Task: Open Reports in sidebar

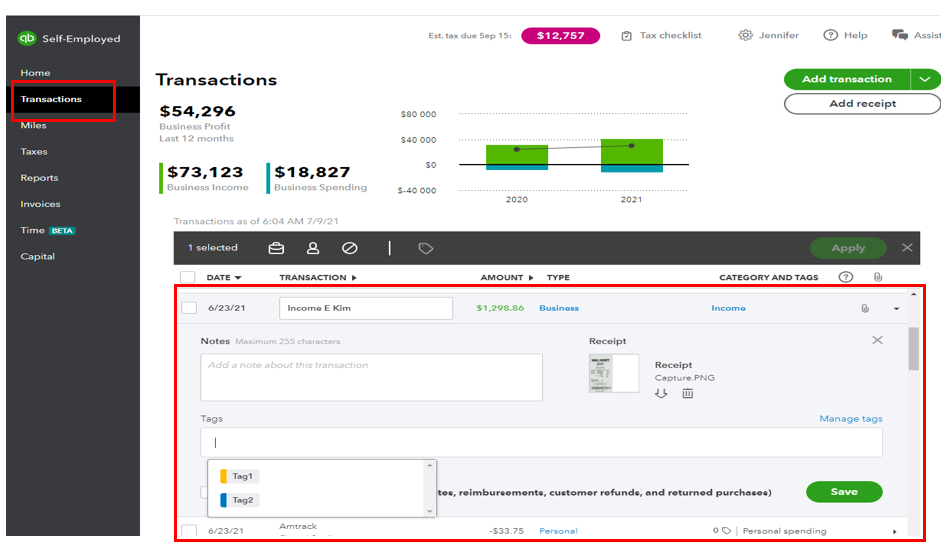Action: pyautogui.click(x=39, y=178)
